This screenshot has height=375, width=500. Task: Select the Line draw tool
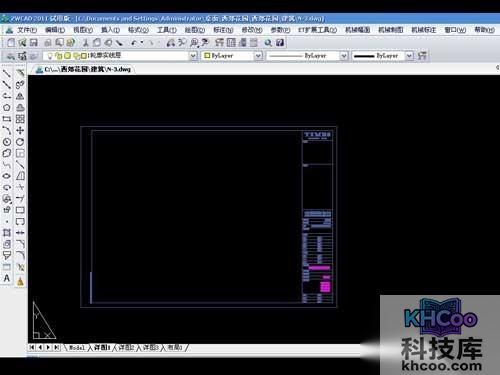7,73
